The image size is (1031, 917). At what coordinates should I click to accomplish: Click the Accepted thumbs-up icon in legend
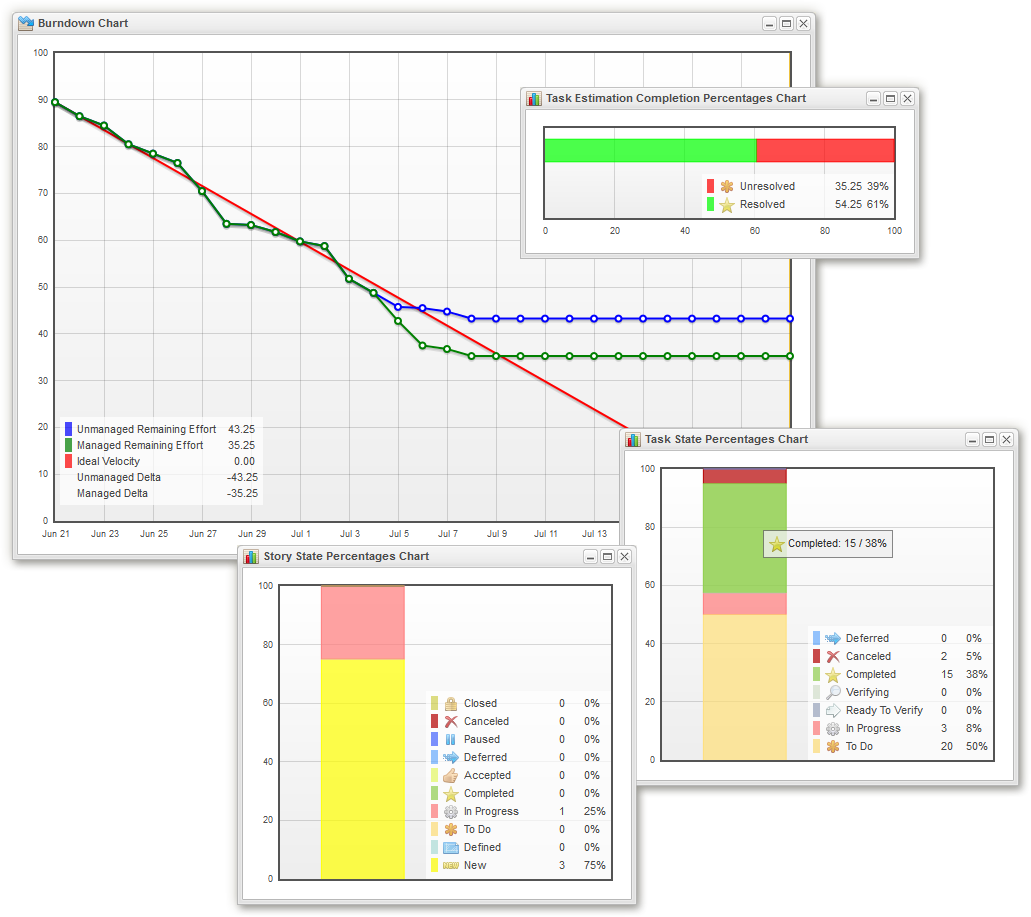tap(450, 775)
